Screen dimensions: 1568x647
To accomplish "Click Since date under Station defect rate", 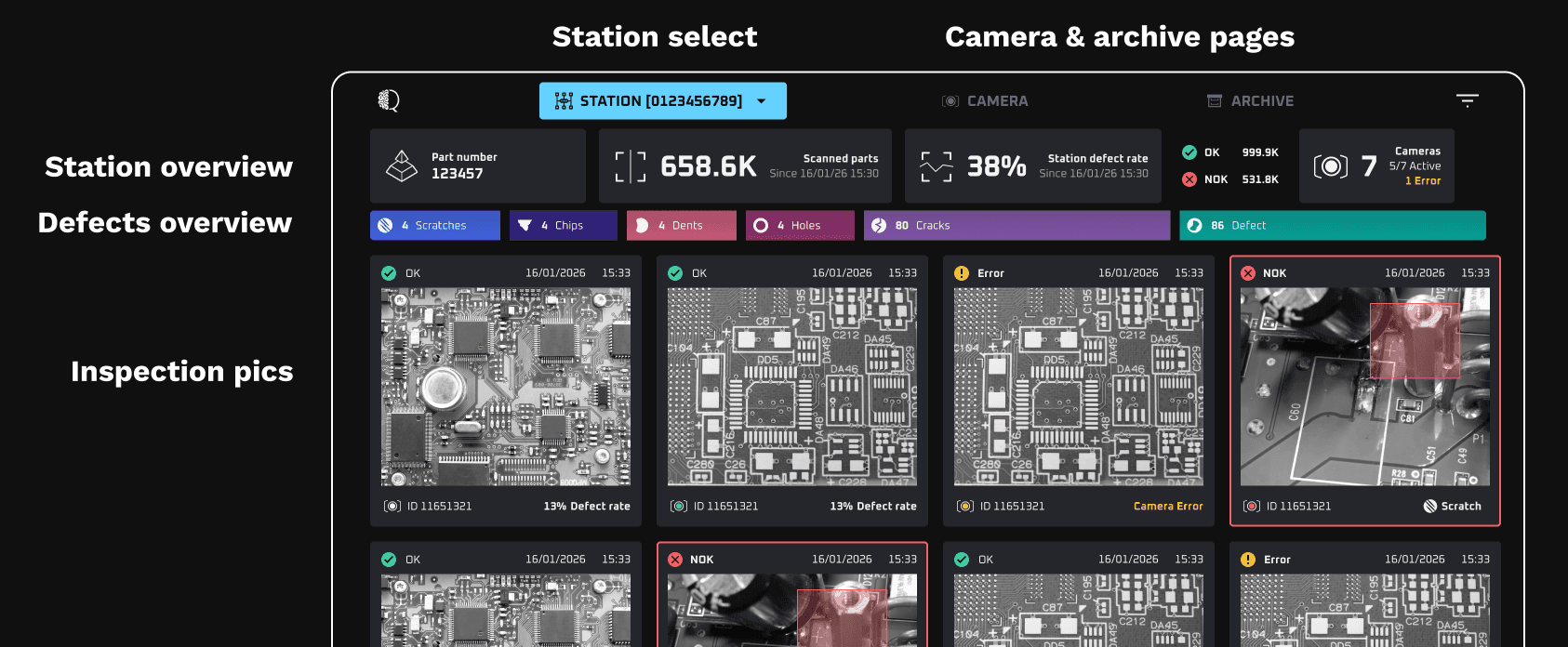I will (1094, 174).
